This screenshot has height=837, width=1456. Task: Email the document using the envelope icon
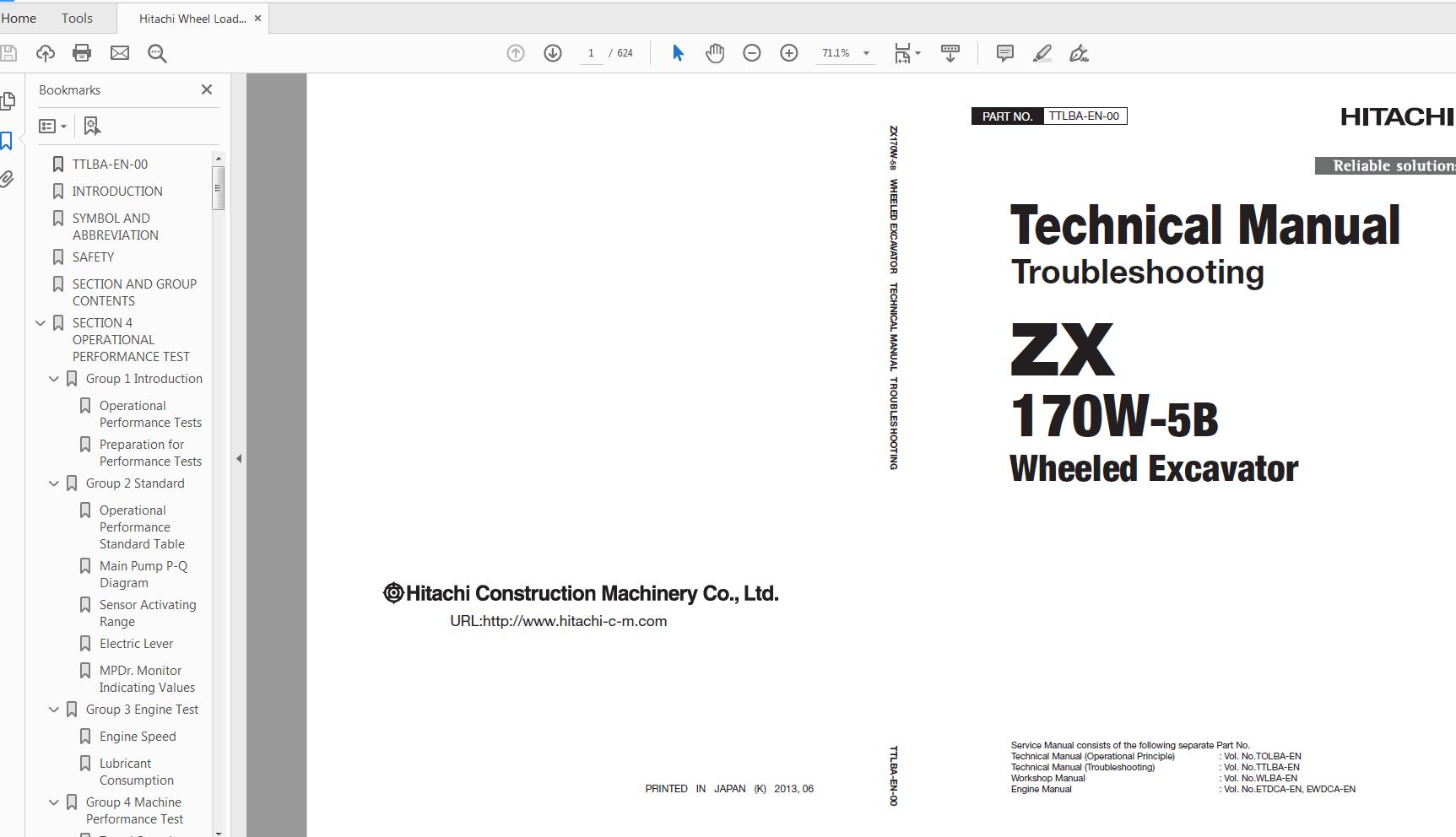[119, 52]
